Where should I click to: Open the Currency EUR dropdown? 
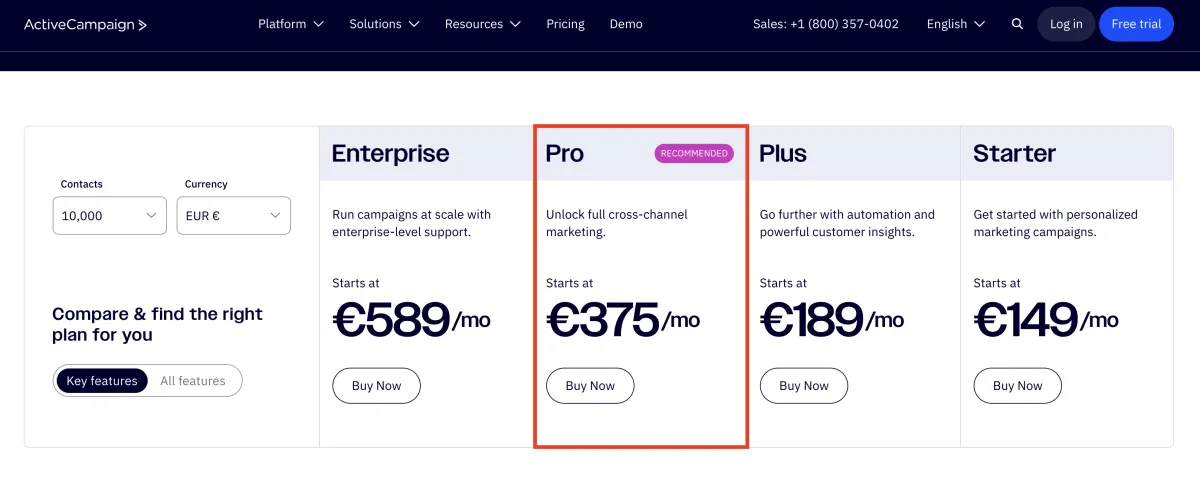pyautogui.click(x=233, y=215)
